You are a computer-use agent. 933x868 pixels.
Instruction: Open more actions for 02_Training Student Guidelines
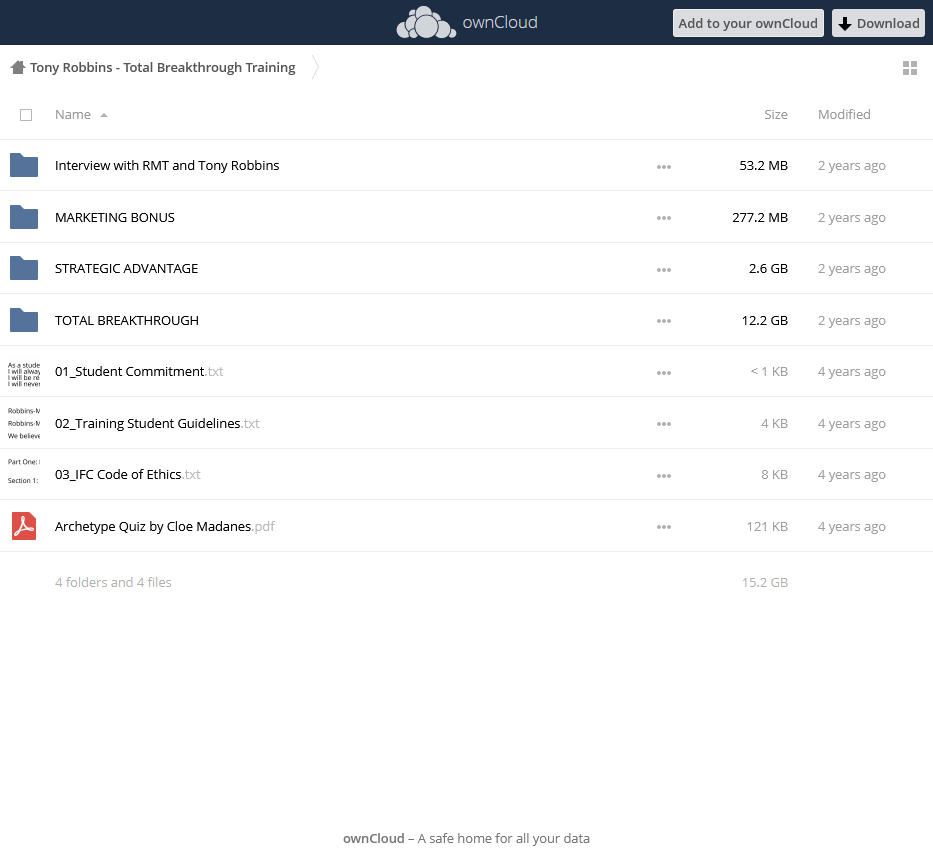664,424
